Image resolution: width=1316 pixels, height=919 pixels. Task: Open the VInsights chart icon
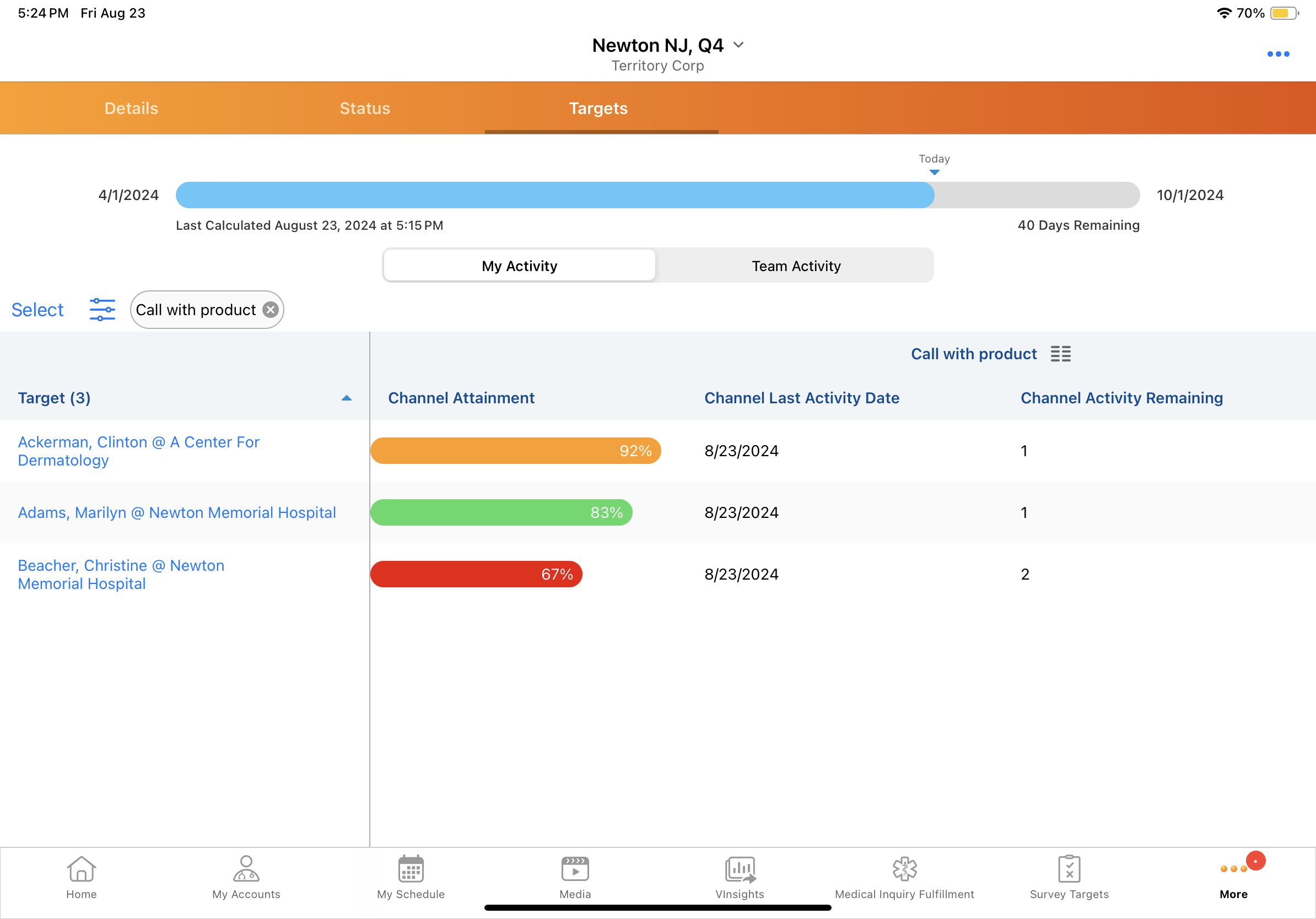pos(740,870)
